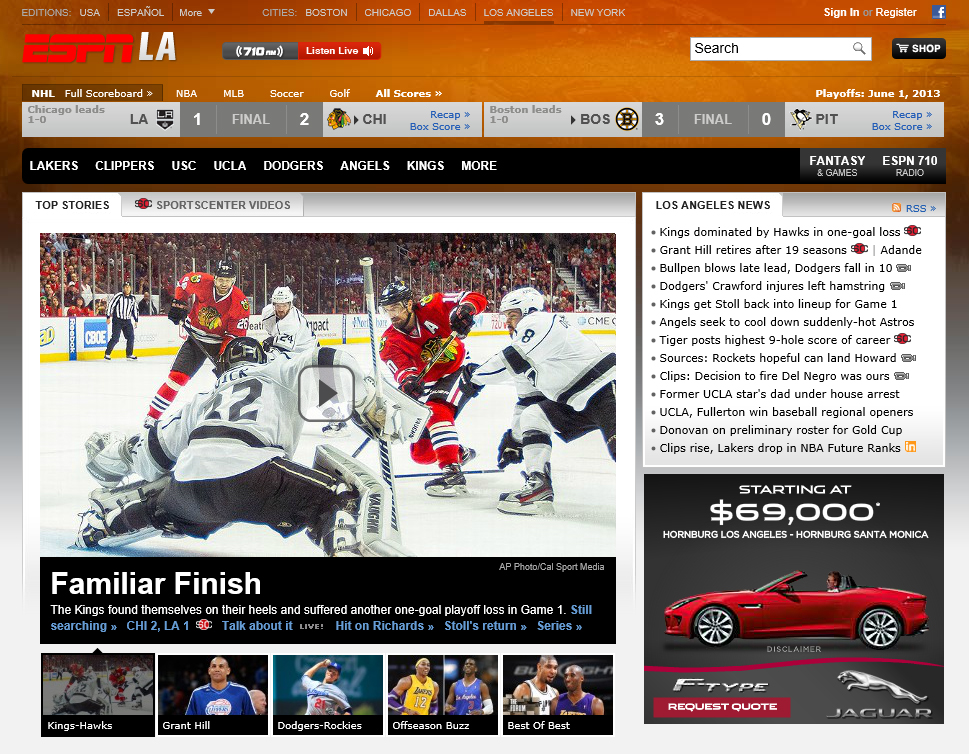Screen dimensions: 969x754
Task: Click video camera icon beside Rockets Howard headline
Action: click(x=908, y=358)
